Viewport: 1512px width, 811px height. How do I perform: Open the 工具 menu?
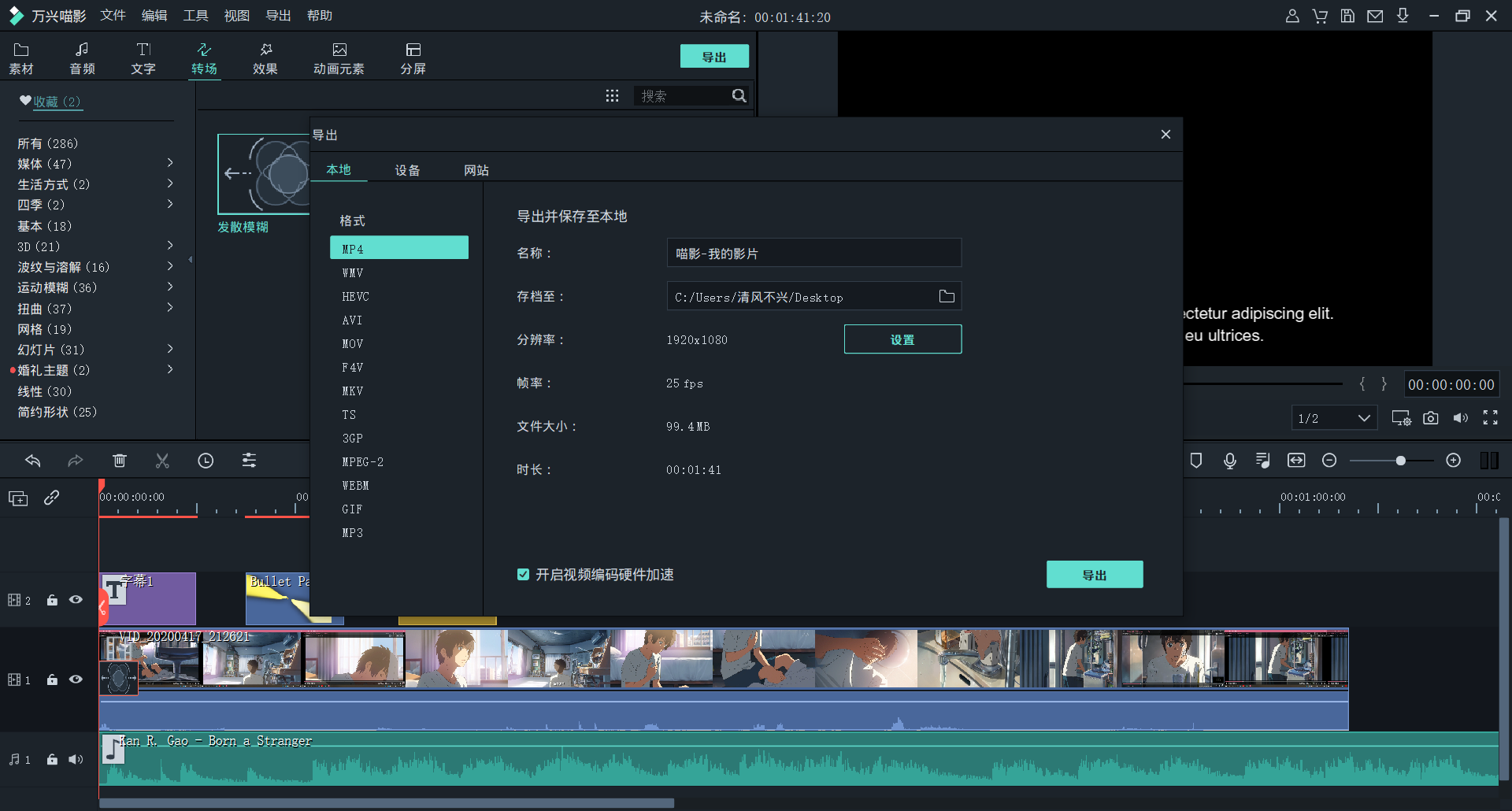pos(195,16)
